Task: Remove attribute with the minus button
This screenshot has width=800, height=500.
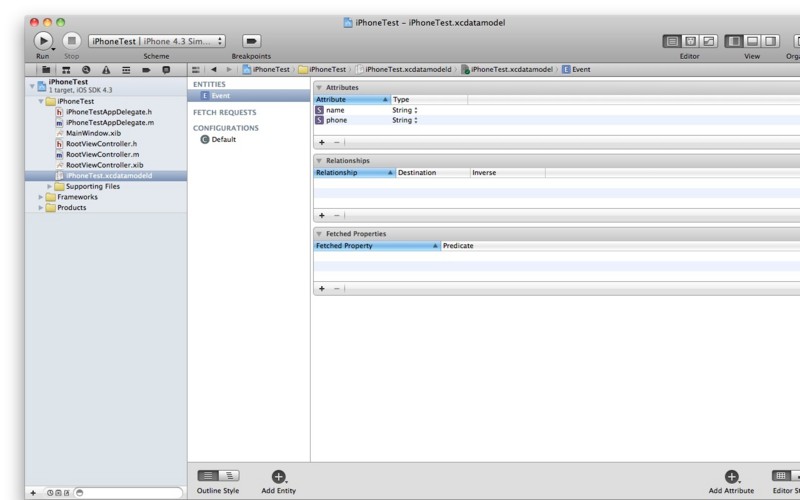Action: pyautogui.click(x=336, y=143)
